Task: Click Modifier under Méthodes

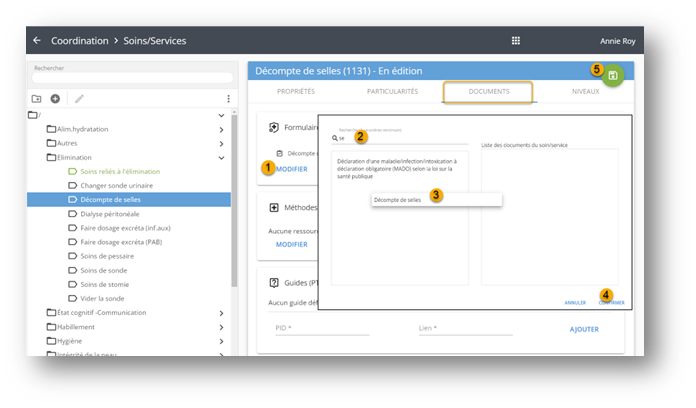Action: click(291, 244)
